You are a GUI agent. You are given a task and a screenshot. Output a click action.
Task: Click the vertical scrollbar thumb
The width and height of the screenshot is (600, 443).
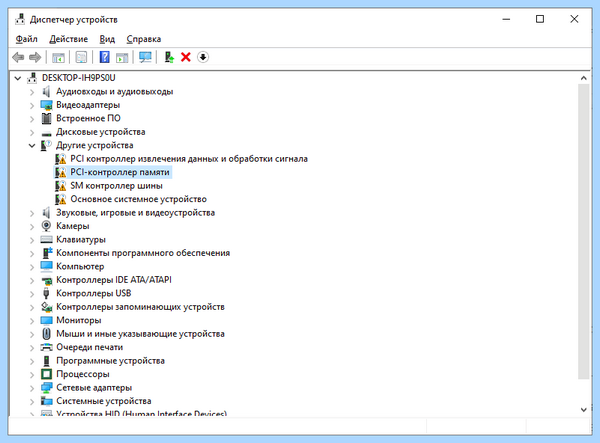tap(584, 232)
